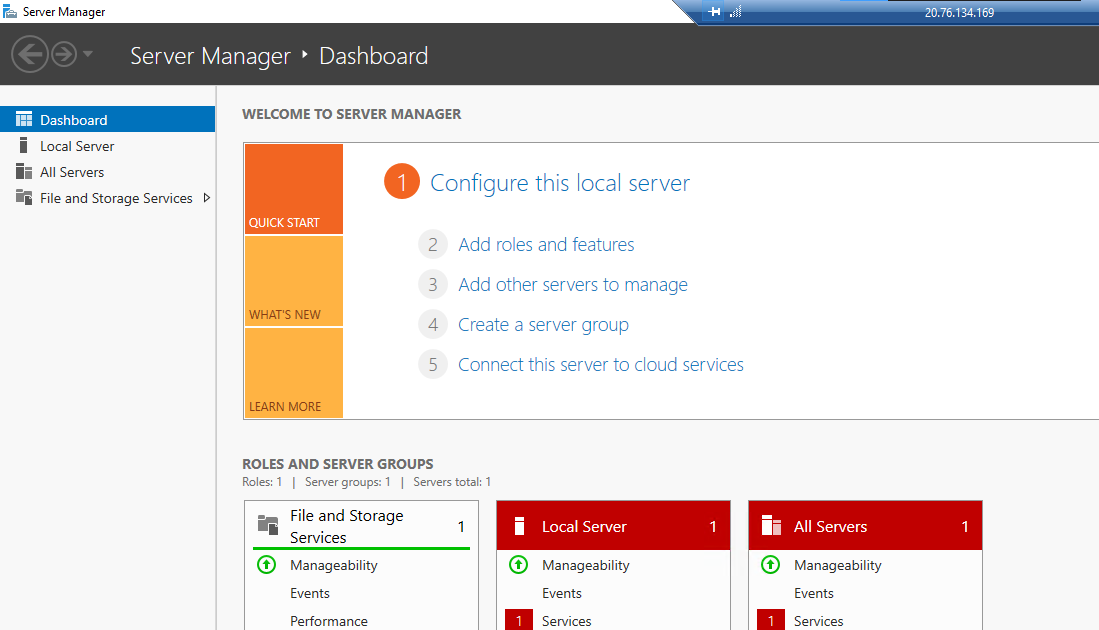The height and width of the screenshot is (630, 1099).
Task: Open the navigation history dropdown arrow
Action: pyautogui.click(x=88, y=53)
